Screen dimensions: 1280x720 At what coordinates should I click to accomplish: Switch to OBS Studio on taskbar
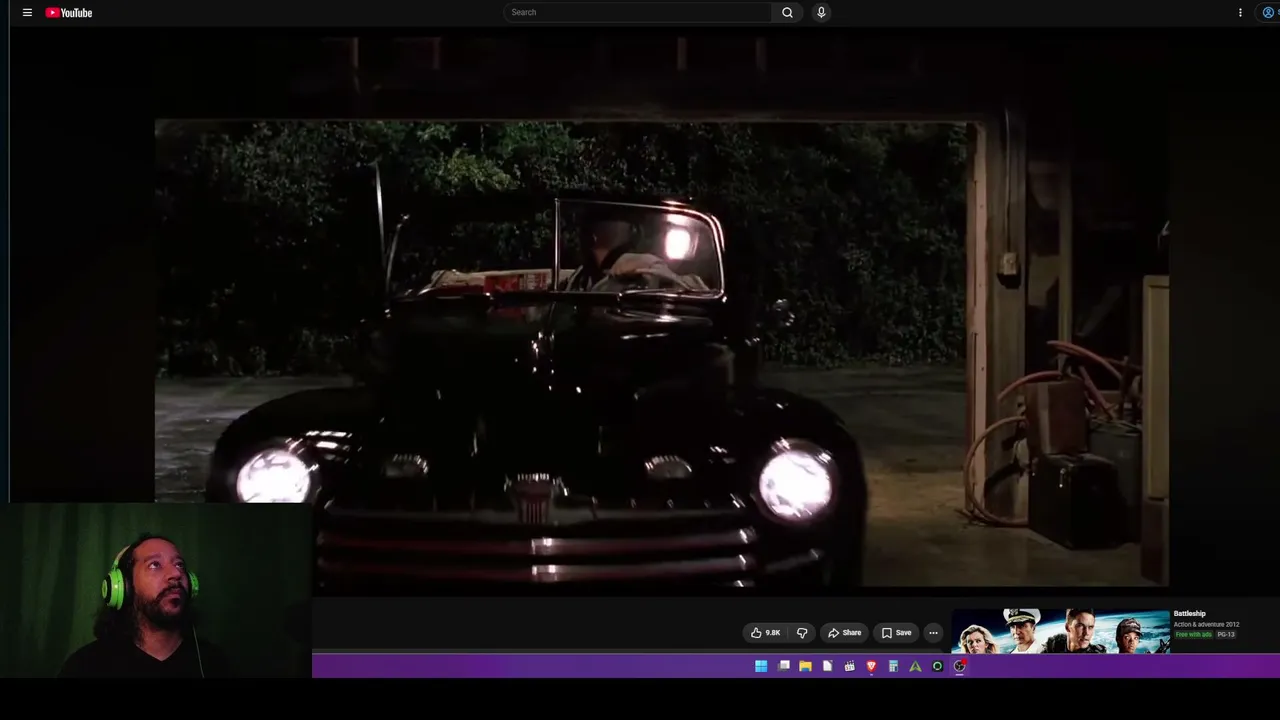[959, 666]
